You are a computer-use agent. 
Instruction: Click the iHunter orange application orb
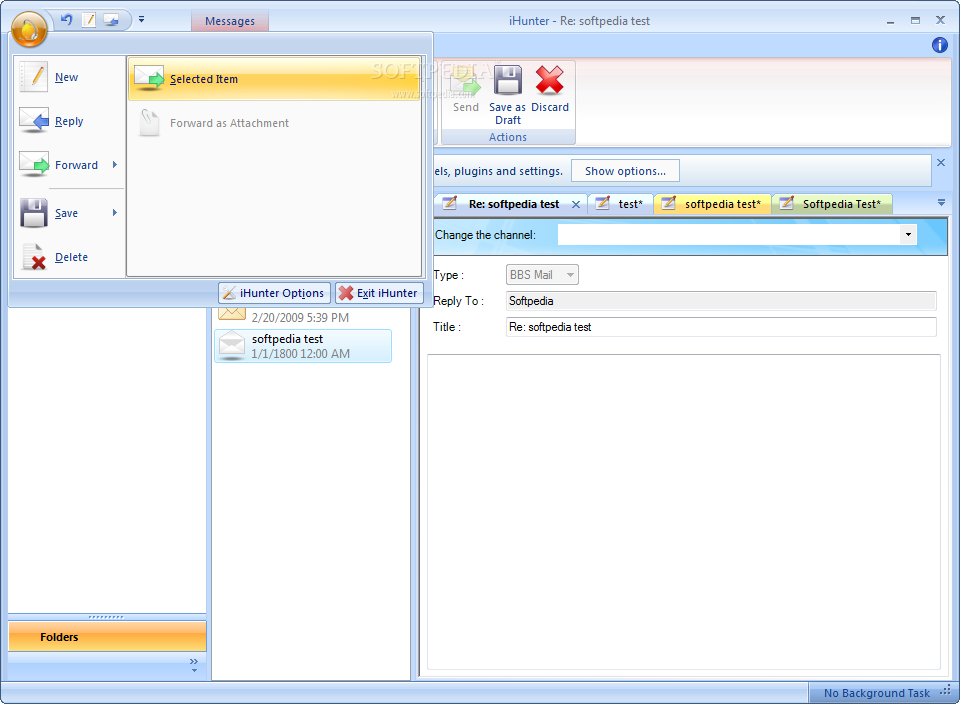(x=28, y=28)
